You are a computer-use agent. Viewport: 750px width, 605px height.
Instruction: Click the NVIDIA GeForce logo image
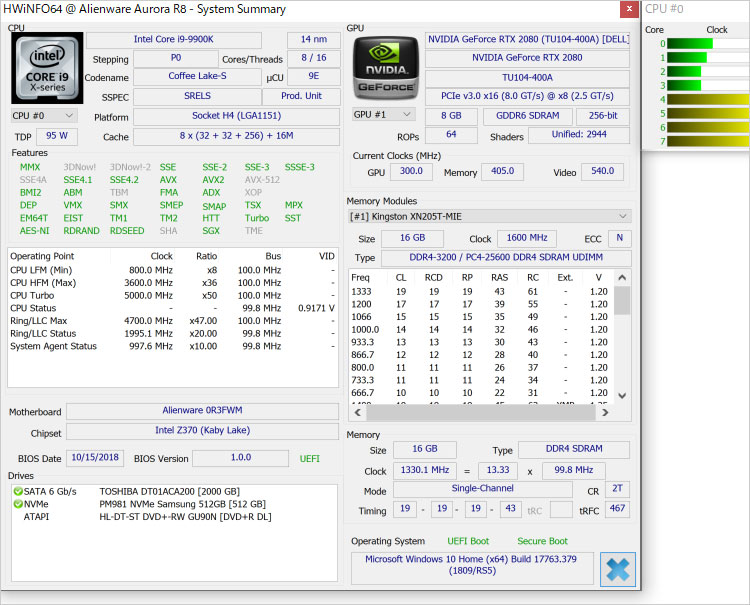pyautogui.click(x=386, y=68)
